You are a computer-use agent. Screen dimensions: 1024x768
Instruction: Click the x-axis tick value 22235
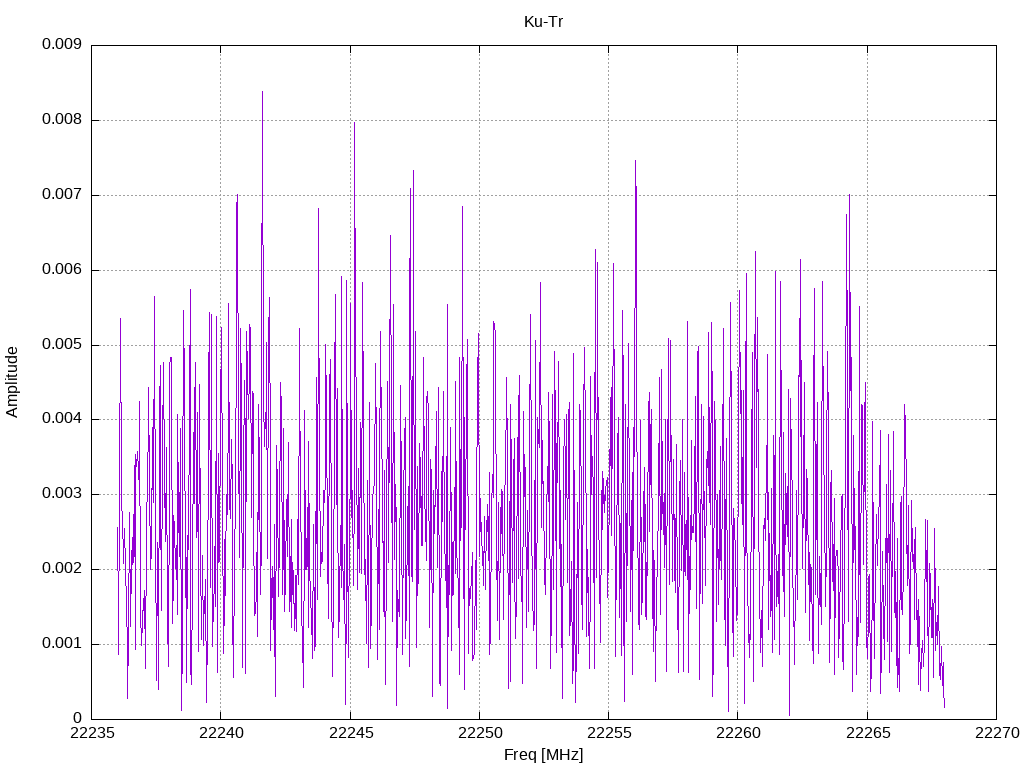click(x=91, y=733)
